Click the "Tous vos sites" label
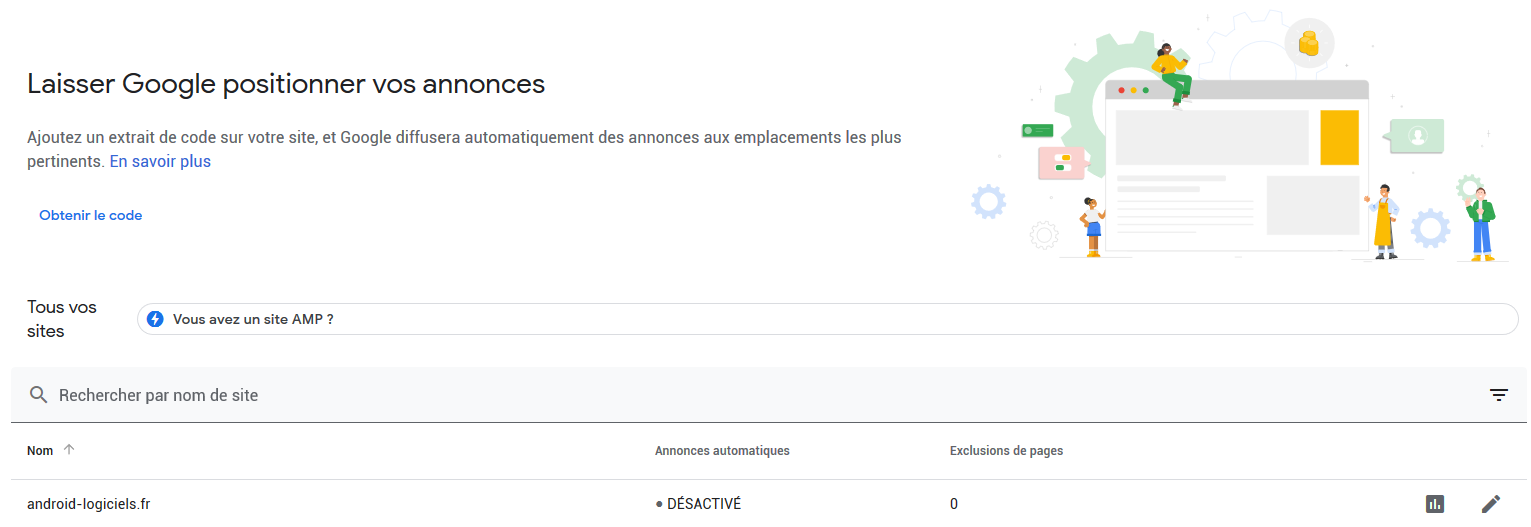Screen dimensions: 1531x527 click(x=62, y=319)
